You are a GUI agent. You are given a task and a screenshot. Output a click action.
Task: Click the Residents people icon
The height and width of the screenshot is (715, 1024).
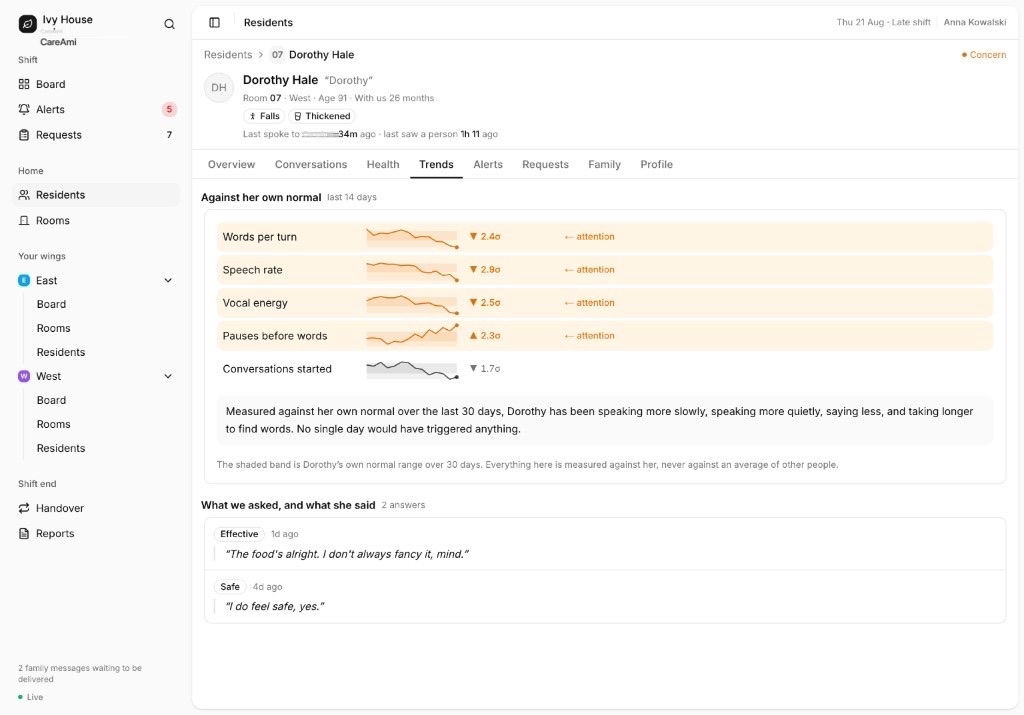pyautogui.click(x=24, y=195)
